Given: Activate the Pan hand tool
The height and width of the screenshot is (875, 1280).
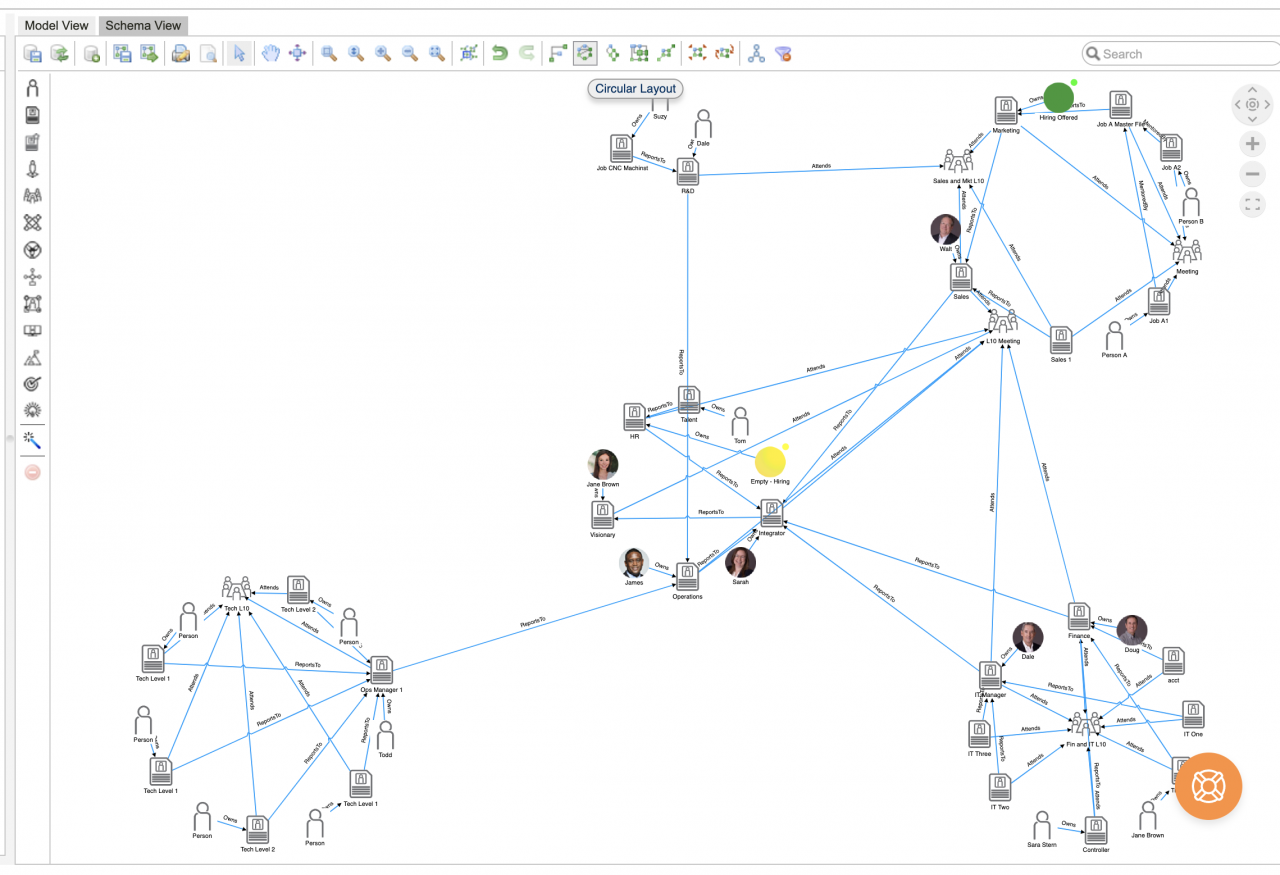Looking at the screenshot, I should [271, 53].
